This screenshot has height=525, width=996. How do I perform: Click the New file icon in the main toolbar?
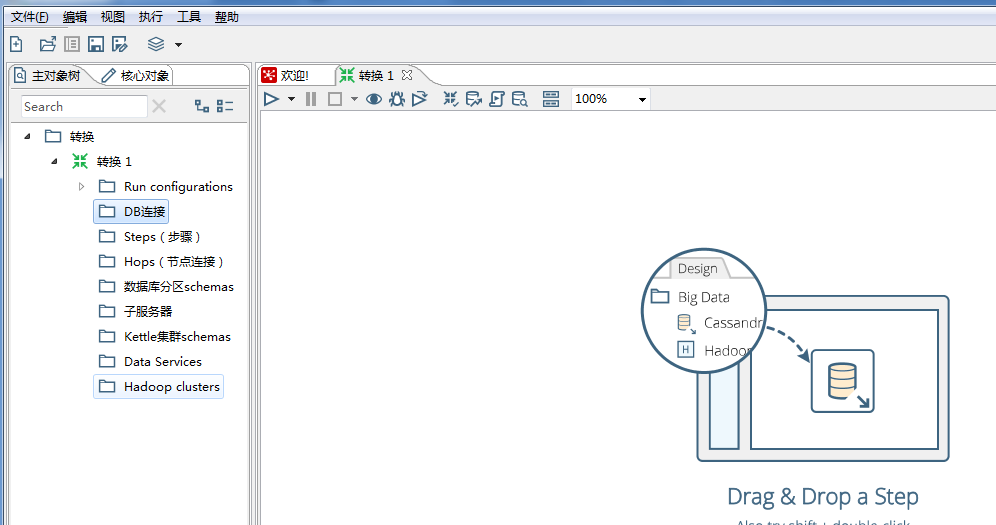coord(17,44)
